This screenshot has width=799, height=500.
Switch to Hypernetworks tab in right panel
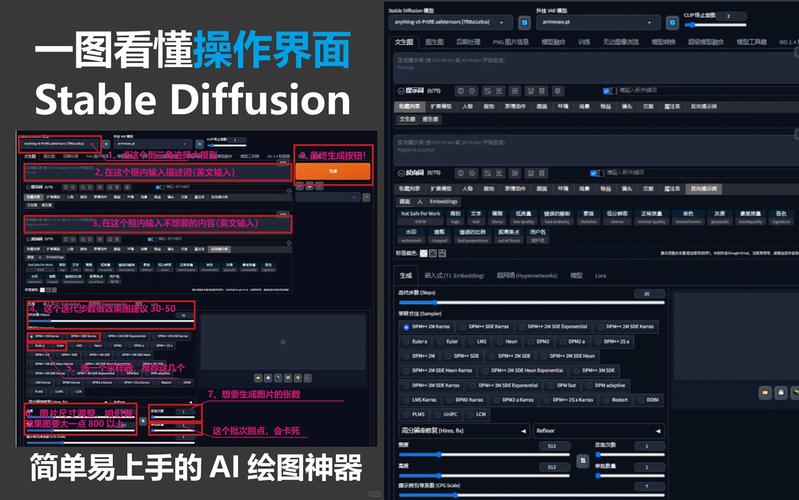coord(527,276)
